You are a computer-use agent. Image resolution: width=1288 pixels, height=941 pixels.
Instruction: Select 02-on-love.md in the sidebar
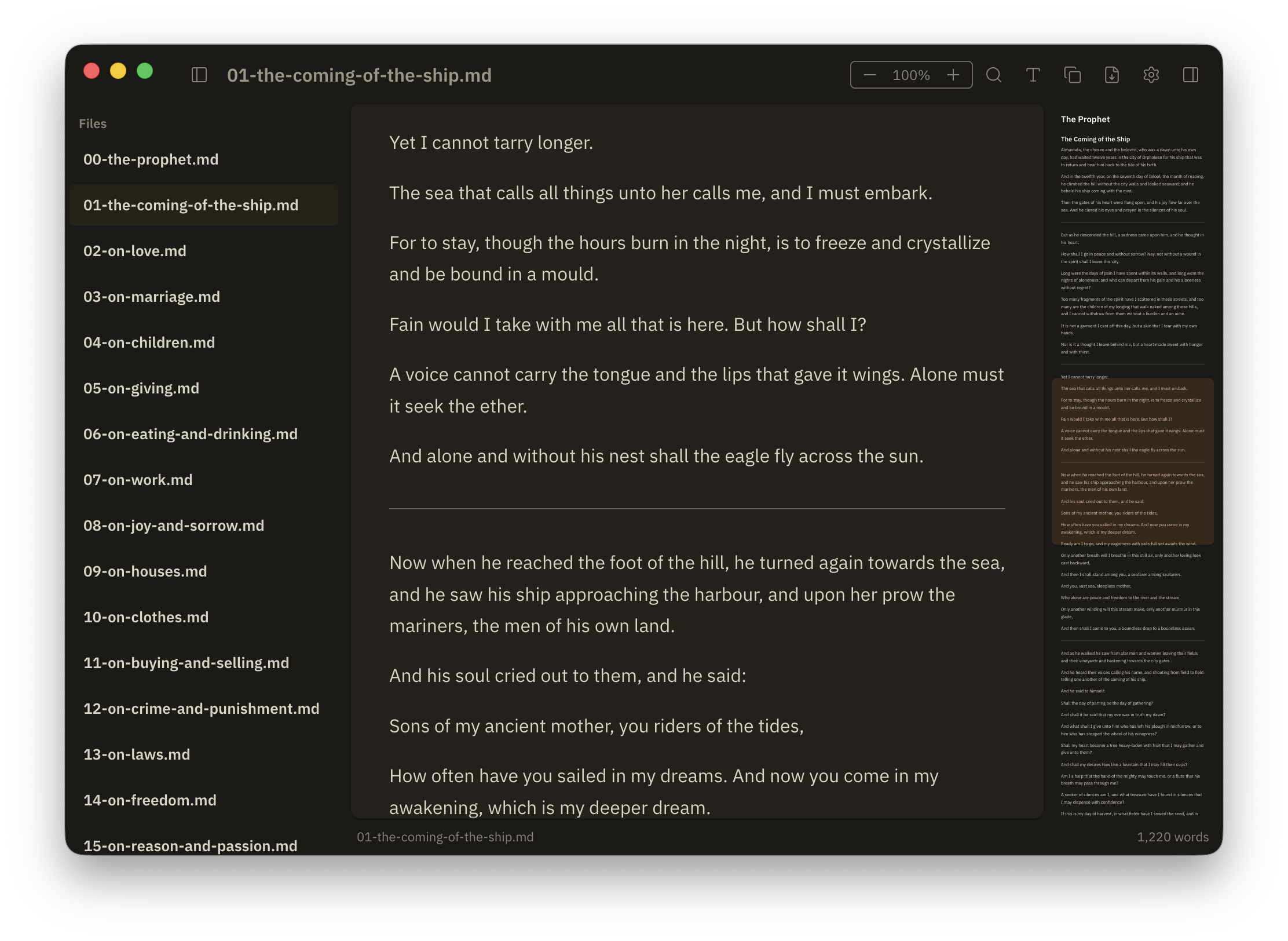(x=135, y=250)
